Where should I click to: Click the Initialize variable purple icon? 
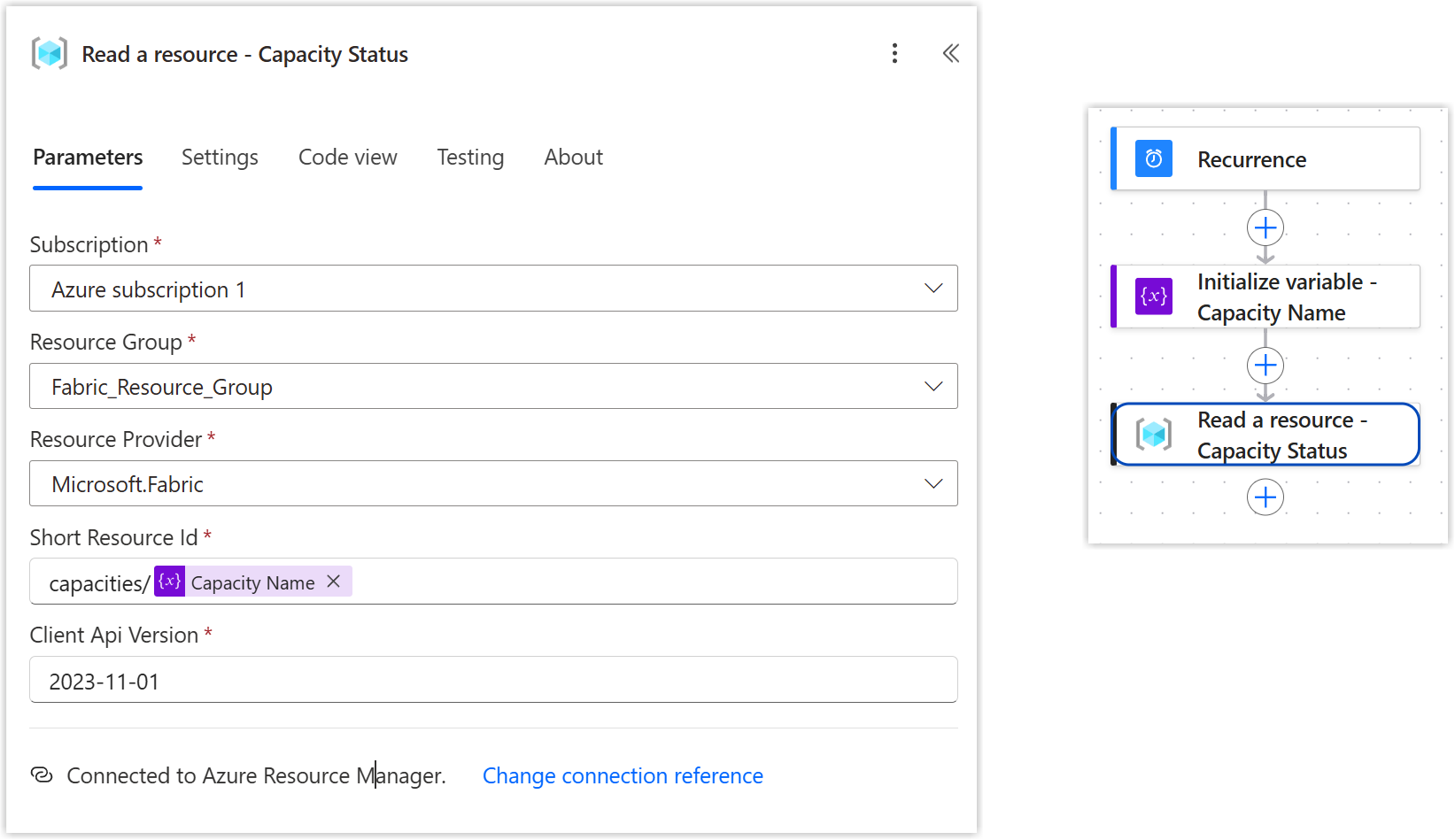(x=1154, y=297)
